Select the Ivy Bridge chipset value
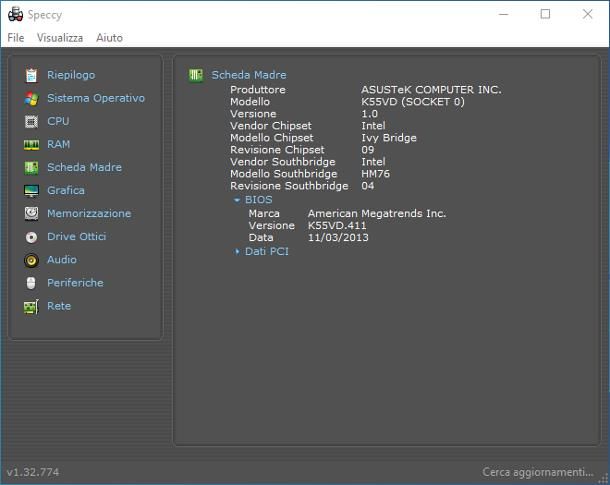The height and width of the screenshot is (485, 610). (389, 138)
